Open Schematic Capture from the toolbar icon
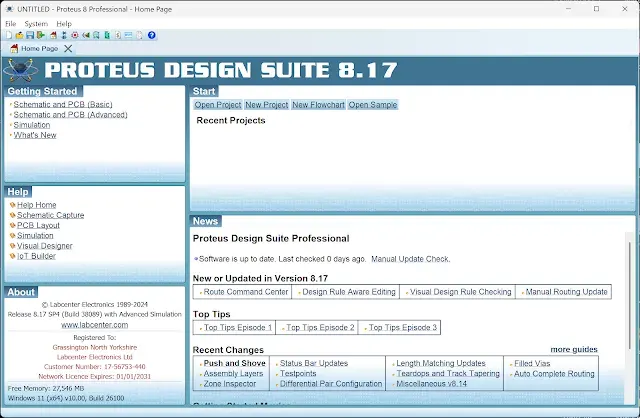640x418 pixels. pyautogui.click(x=64, y=35)
